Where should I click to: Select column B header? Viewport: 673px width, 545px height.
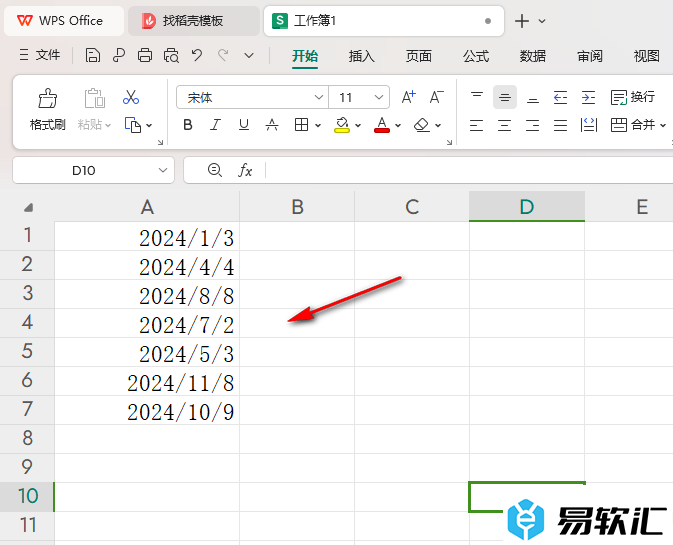click(297, 207)
